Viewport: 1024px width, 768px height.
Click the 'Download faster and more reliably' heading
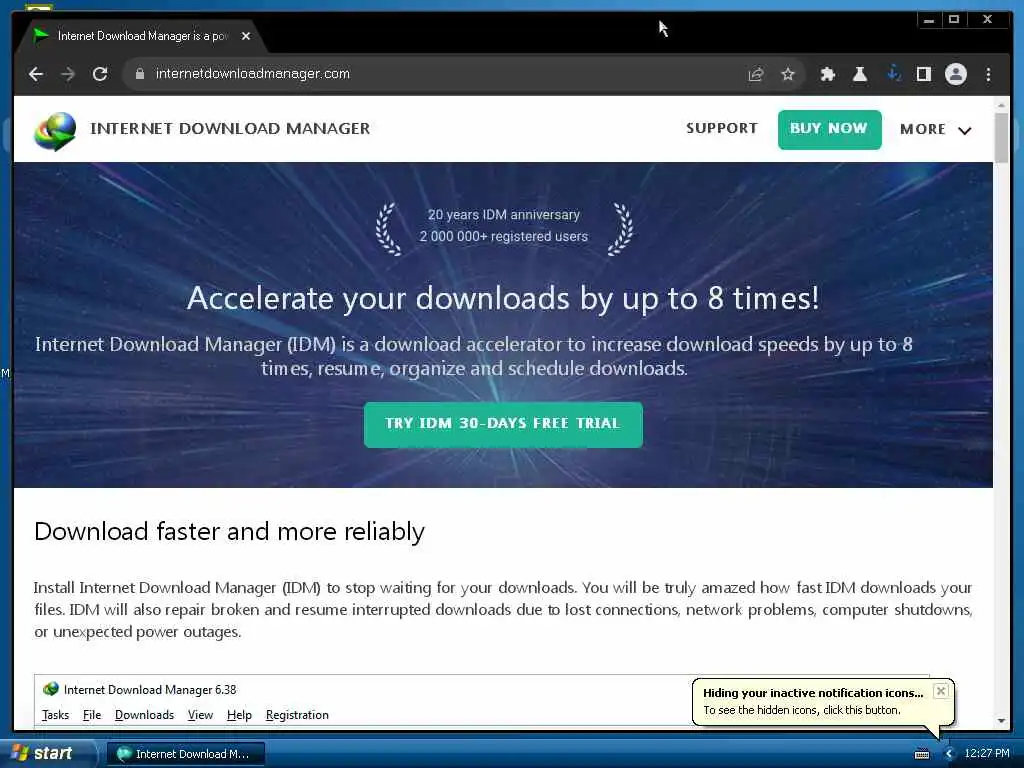tap(229, 532)
